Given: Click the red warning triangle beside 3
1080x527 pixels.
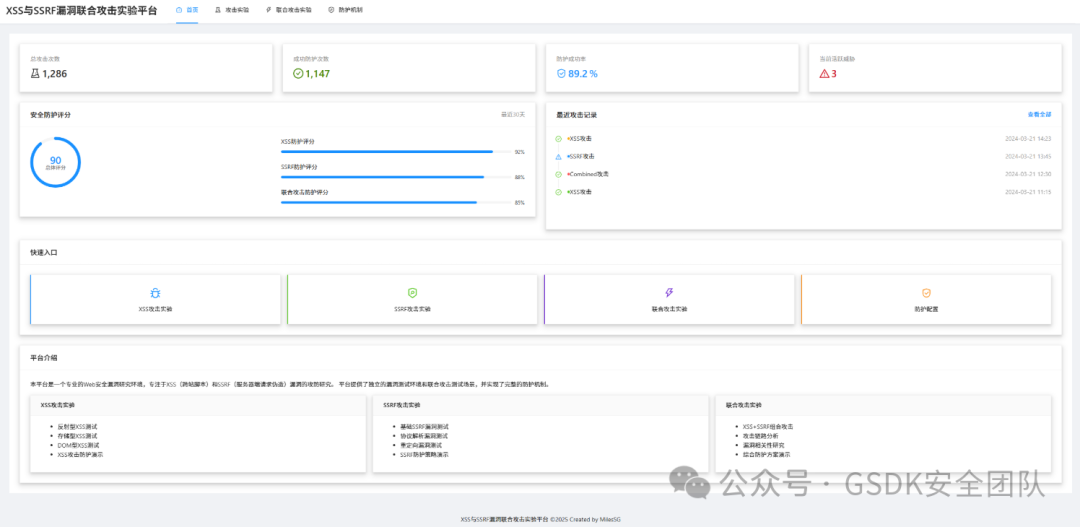Looking at the screenshot, I should point(824,74).
